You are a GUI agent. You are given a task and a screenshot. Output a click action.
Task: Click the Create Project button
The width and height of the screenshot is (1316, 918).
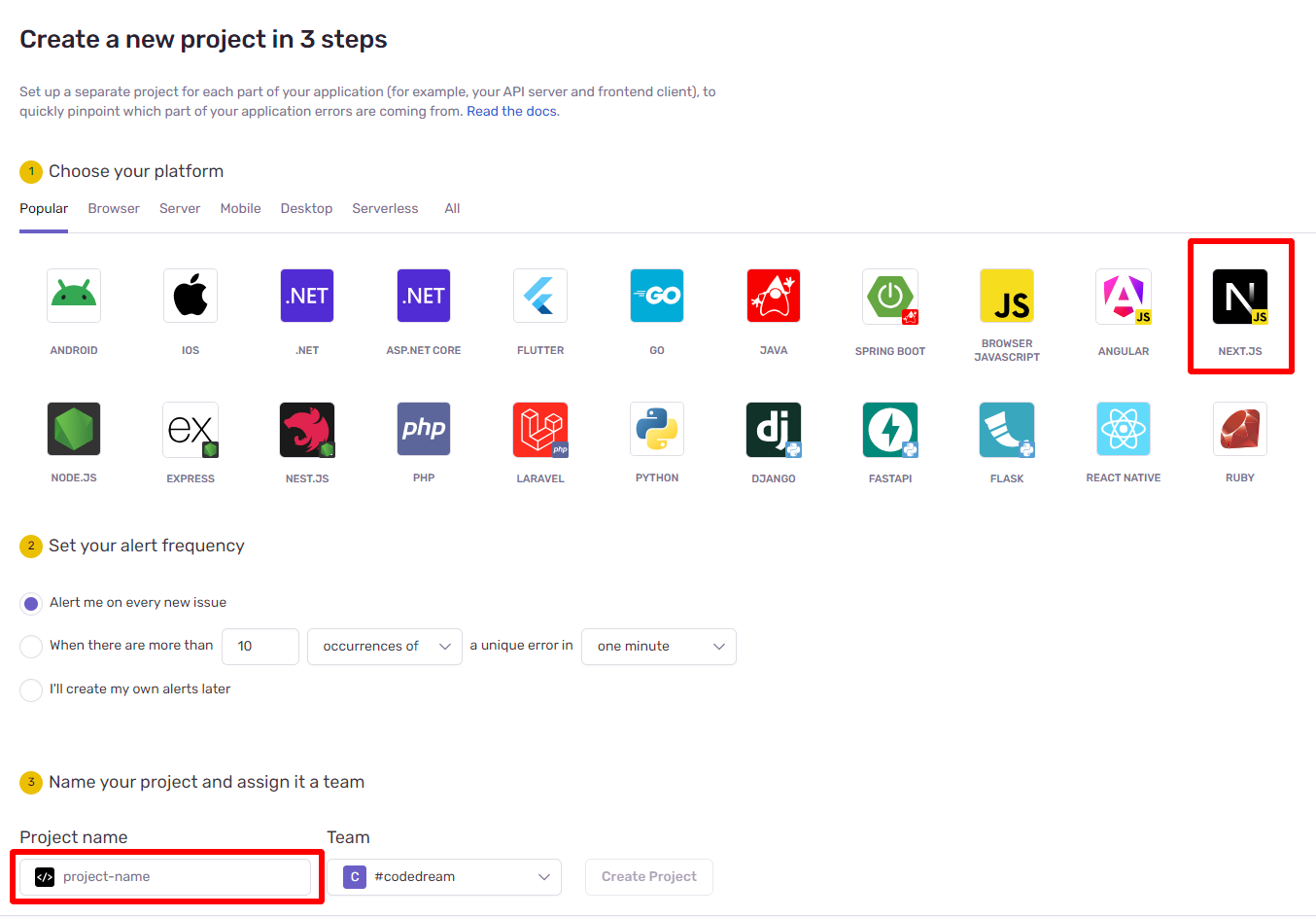pos(649,877)
